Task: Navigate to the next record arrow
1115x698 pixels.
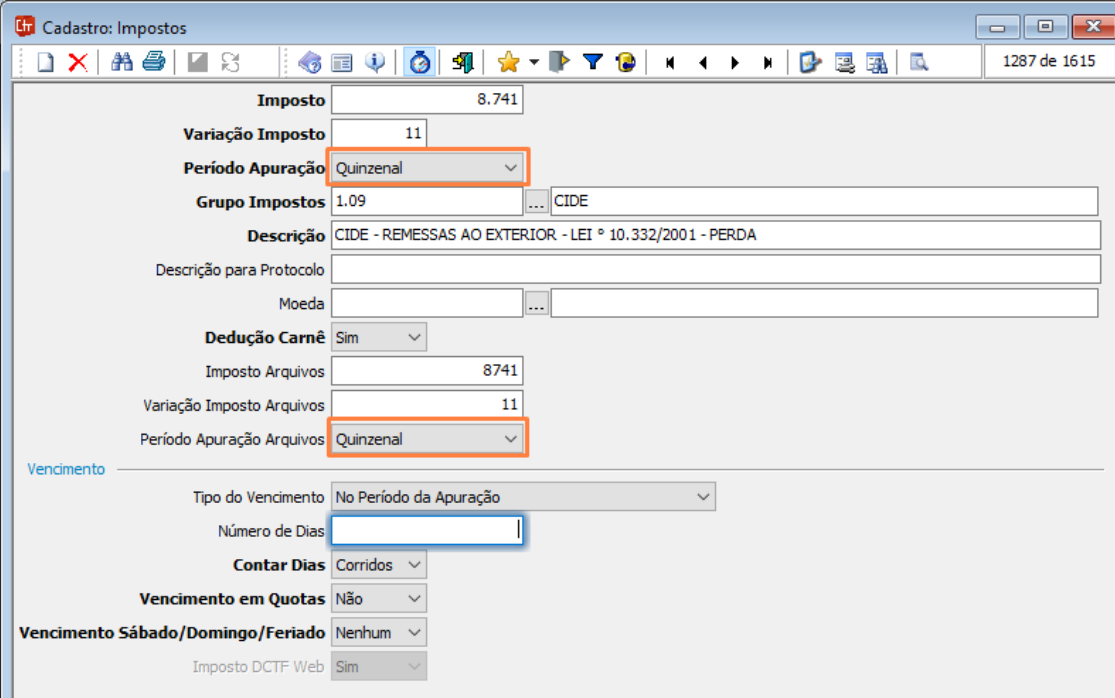Action: click(735, 63)
